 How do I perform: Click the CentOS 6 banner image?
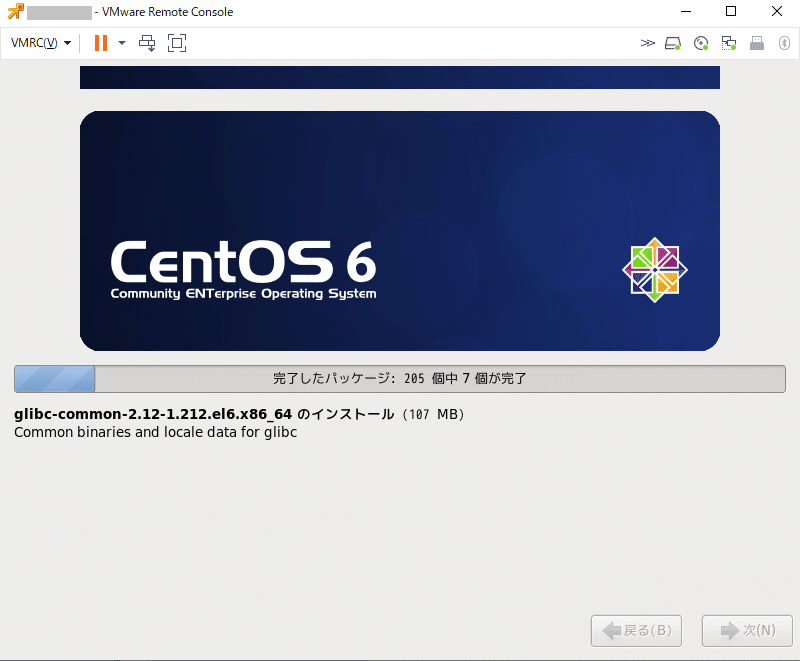click(400, 231)
